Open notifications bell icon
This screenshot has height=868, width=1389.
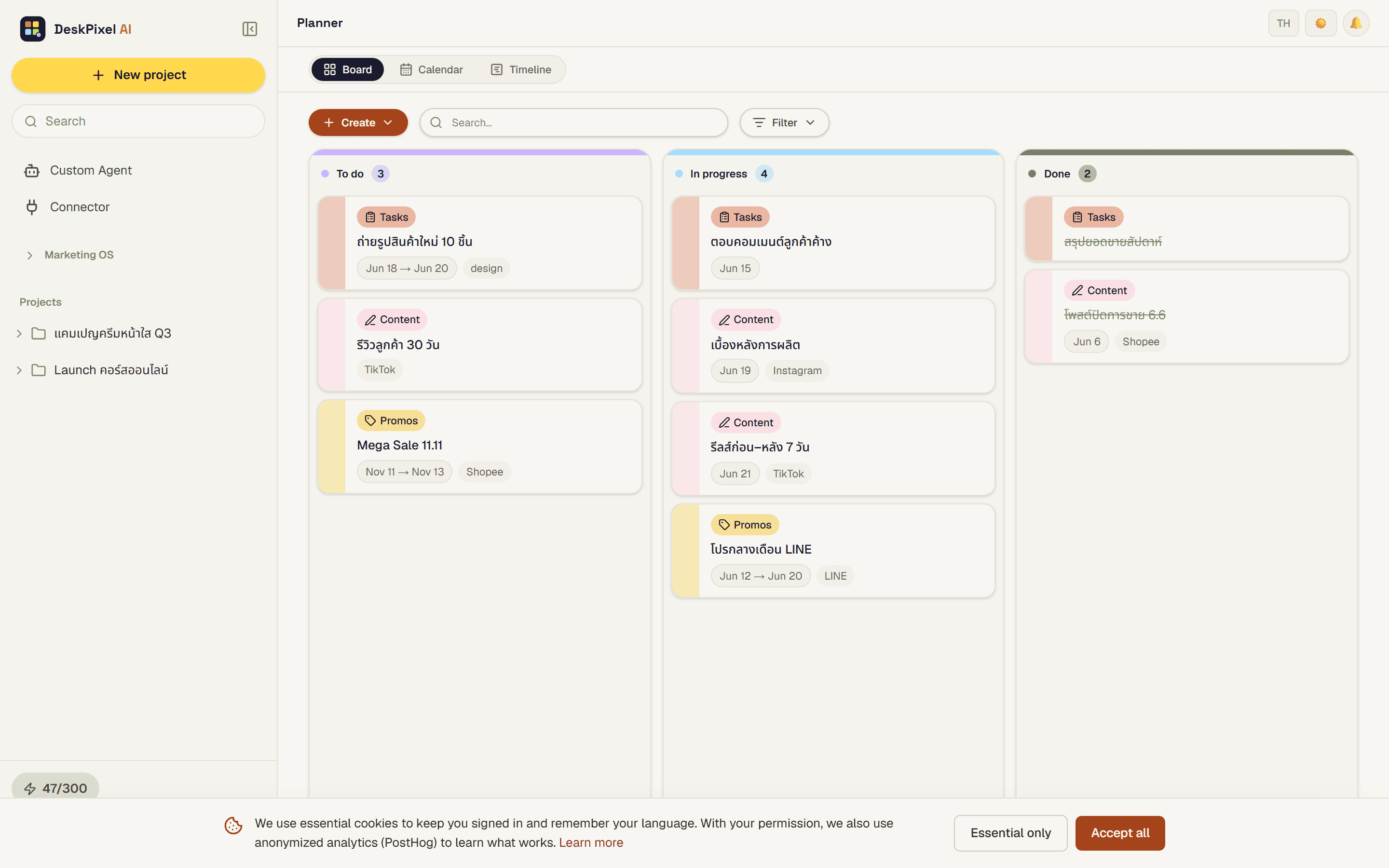point(1356,24)
